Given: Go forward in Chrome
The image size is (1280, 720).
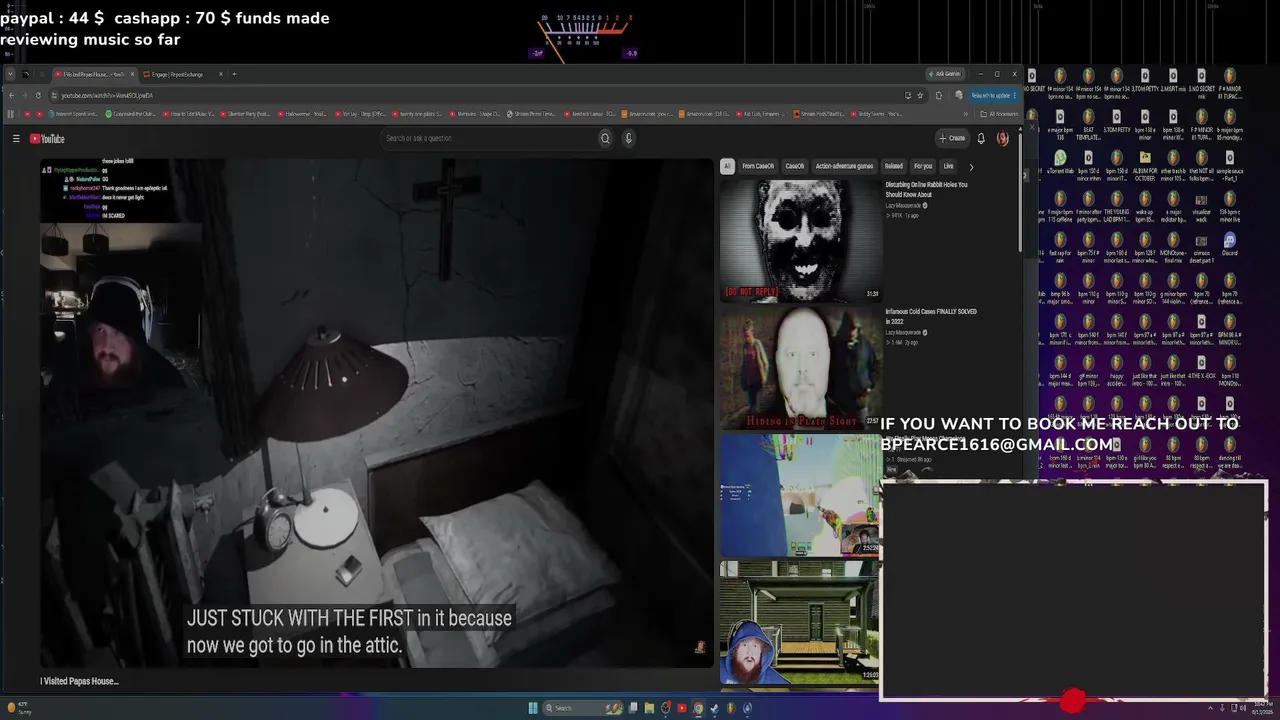Looking at the screenshot, I should [24, 95].
